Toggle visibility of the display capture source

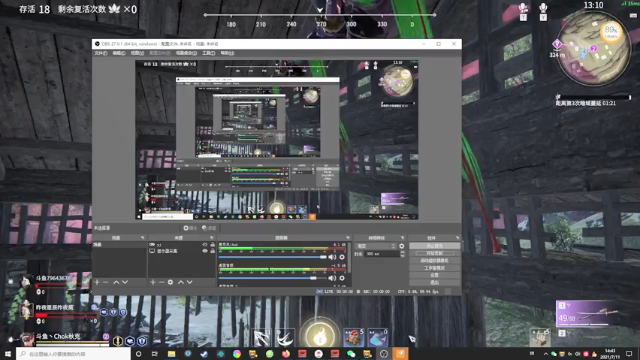[x=205, y=251]
